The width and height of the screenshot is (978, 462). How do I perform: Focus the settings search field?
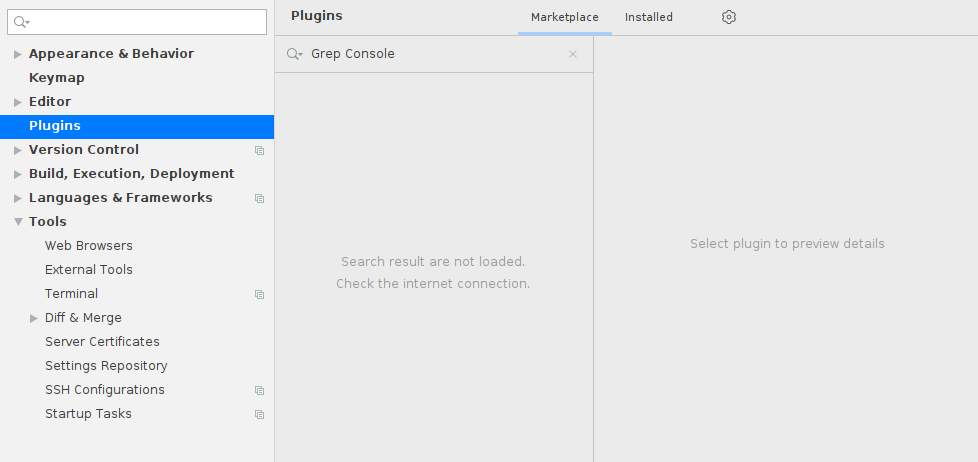pos(137,22)
